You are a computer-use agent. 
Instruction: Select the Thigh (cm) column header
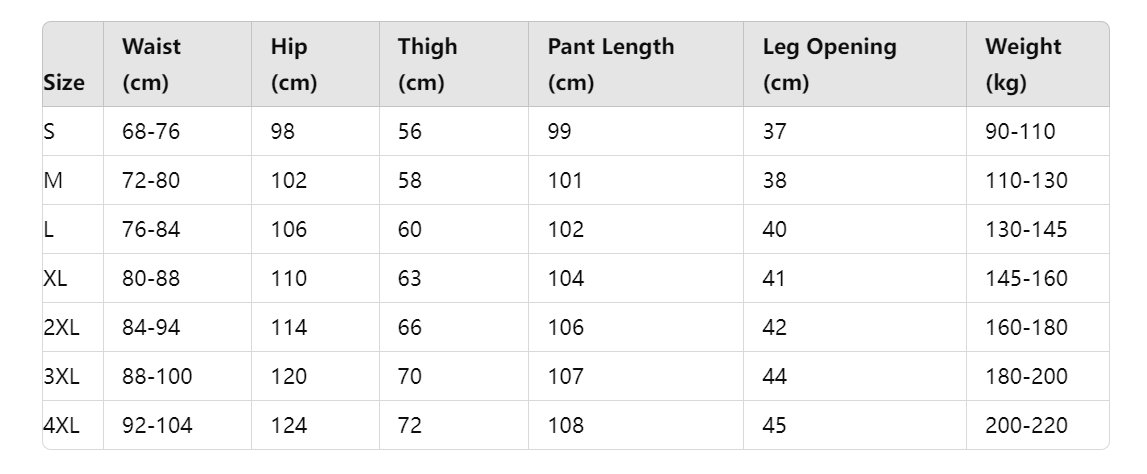point(428,64)
